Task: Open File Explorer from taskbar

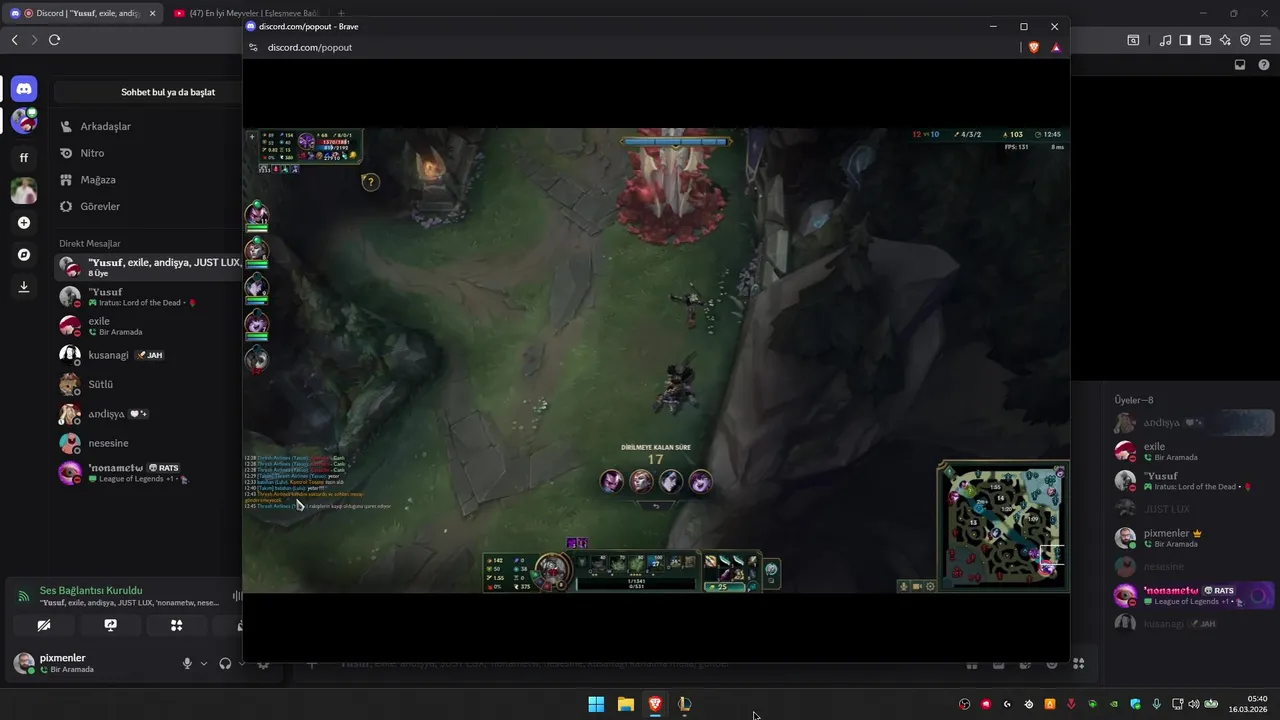Action: (x=626, y=704)
